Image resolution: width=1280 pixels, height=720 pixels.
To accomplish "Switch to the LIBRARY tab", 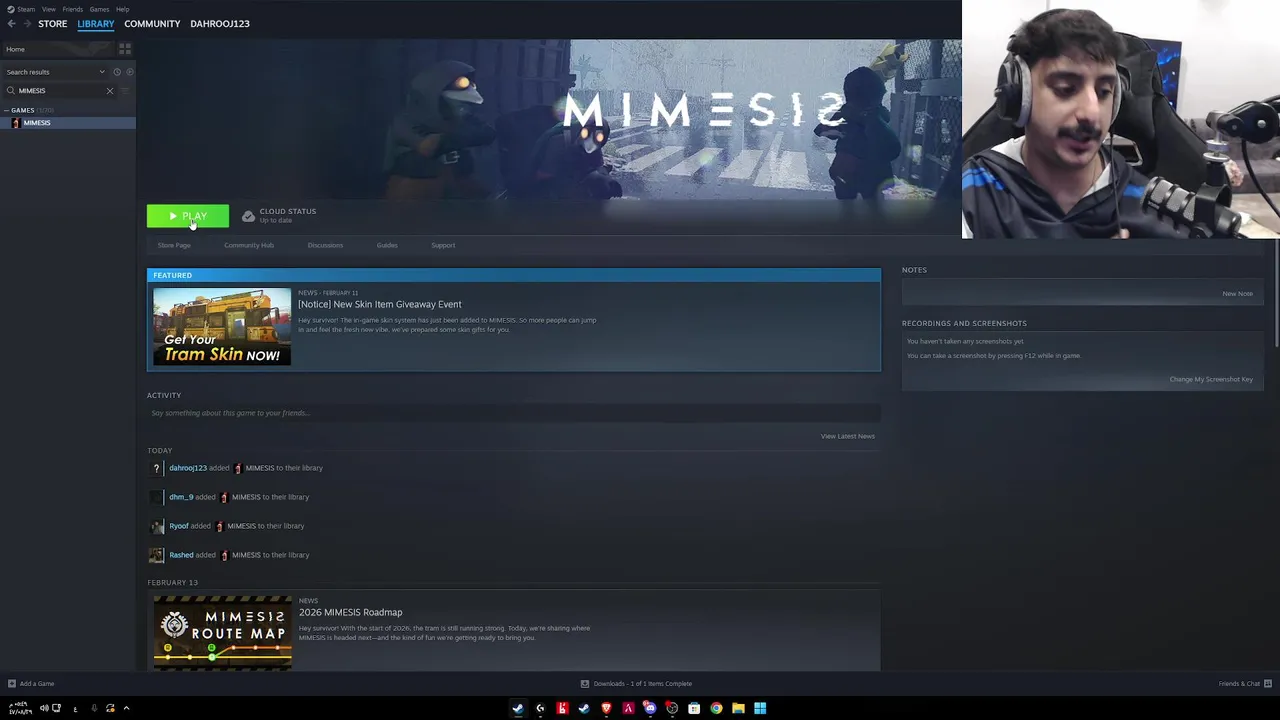I will click(96, 23).
